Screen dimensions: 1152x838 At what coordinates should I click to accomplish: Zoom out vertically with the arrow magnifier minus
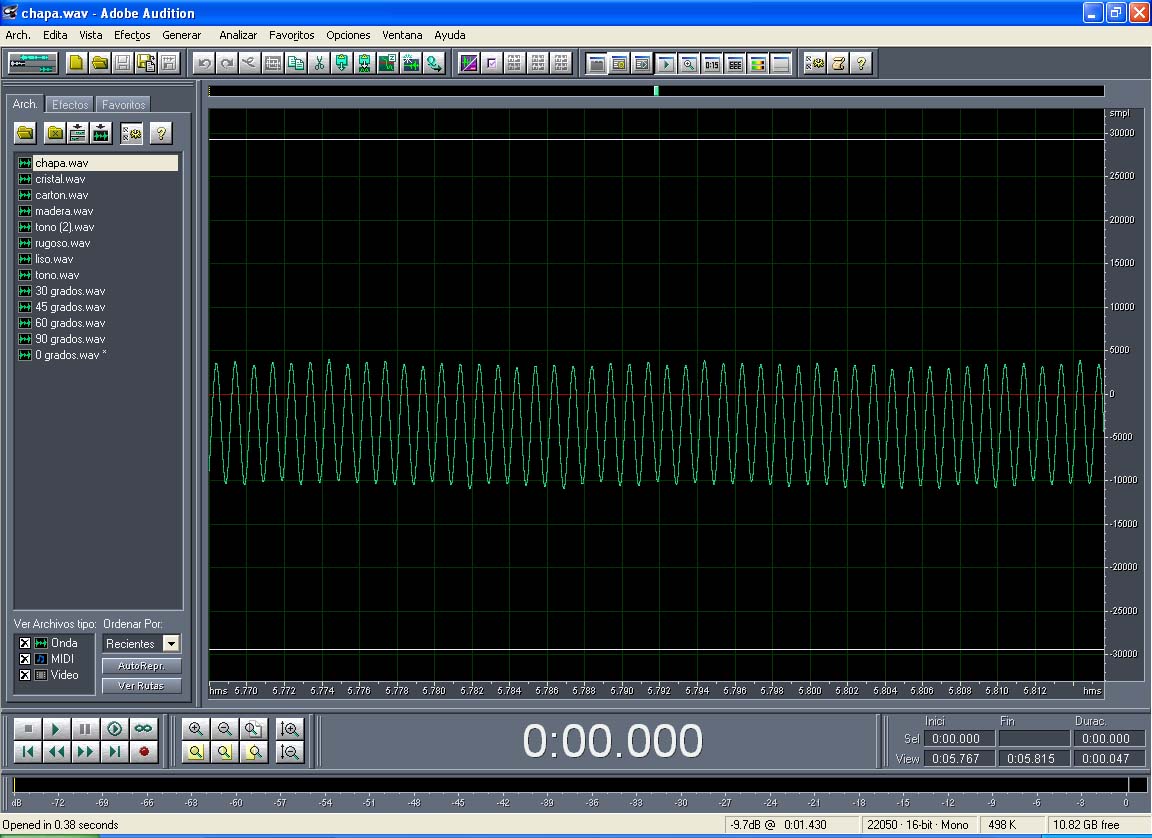290,752
